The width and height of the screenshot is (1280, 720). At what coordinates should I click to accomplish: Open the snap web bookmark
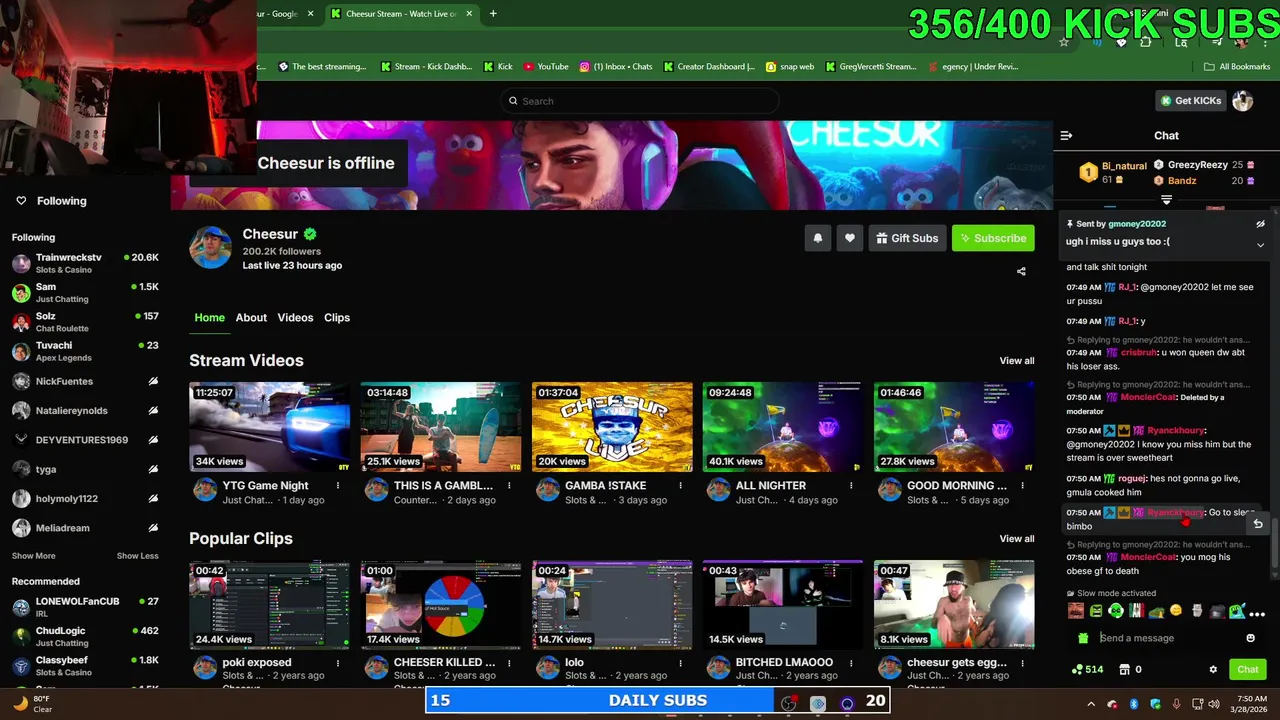click(x=790, y=67)
